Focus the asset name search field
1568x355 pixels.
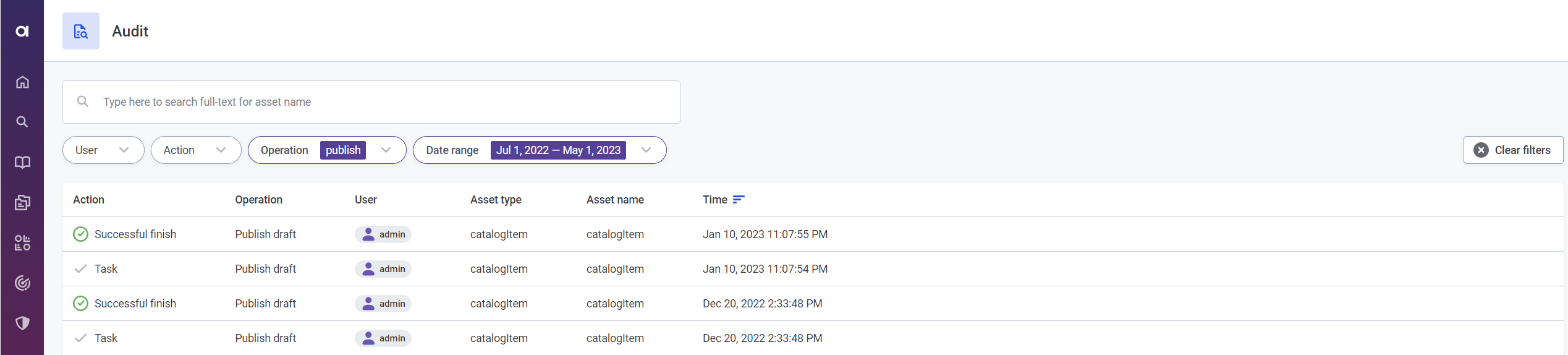371,102
